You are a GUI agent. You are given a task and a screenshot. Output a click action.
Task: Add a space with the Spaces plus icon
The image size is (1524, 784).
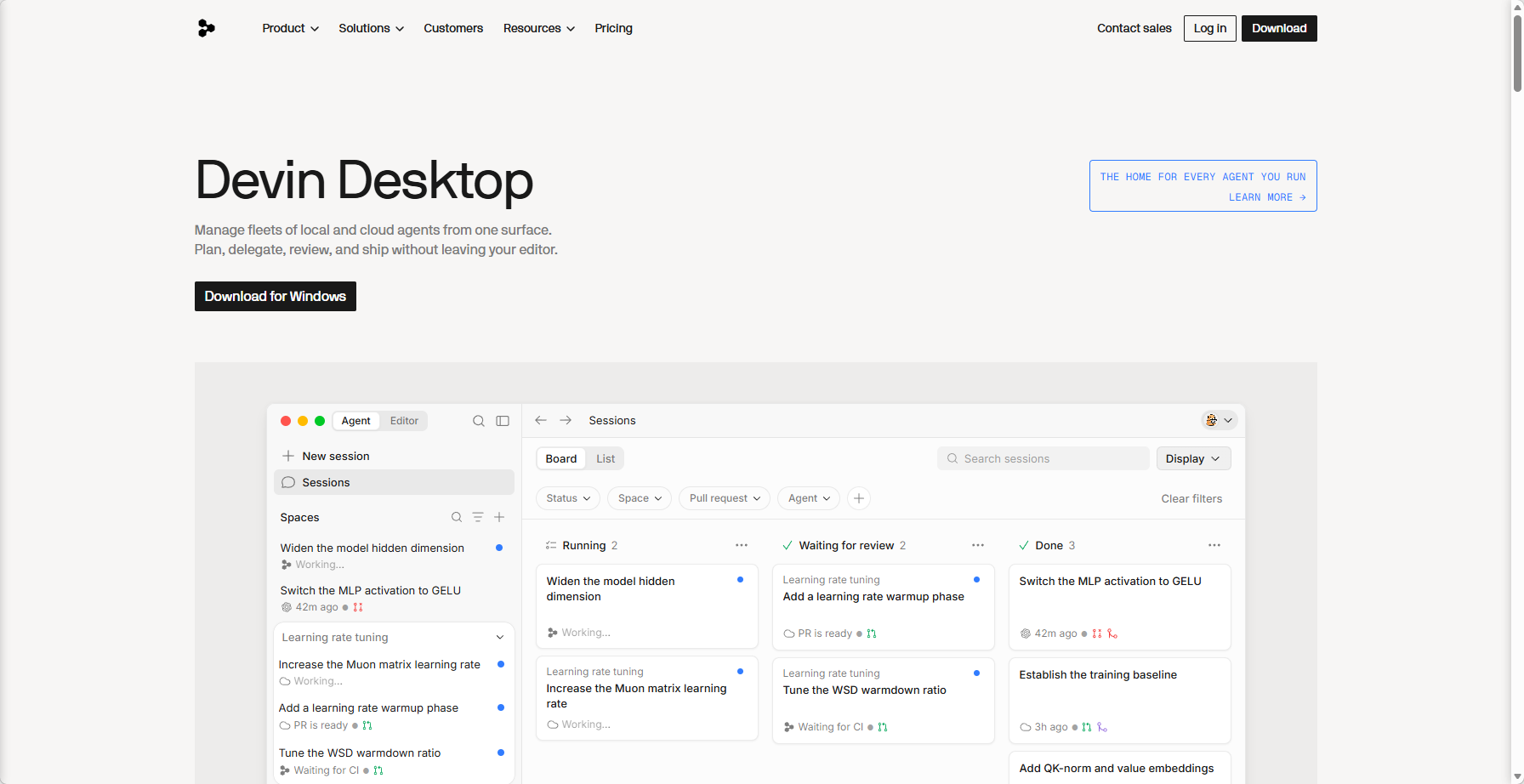(x=499, y=517)
